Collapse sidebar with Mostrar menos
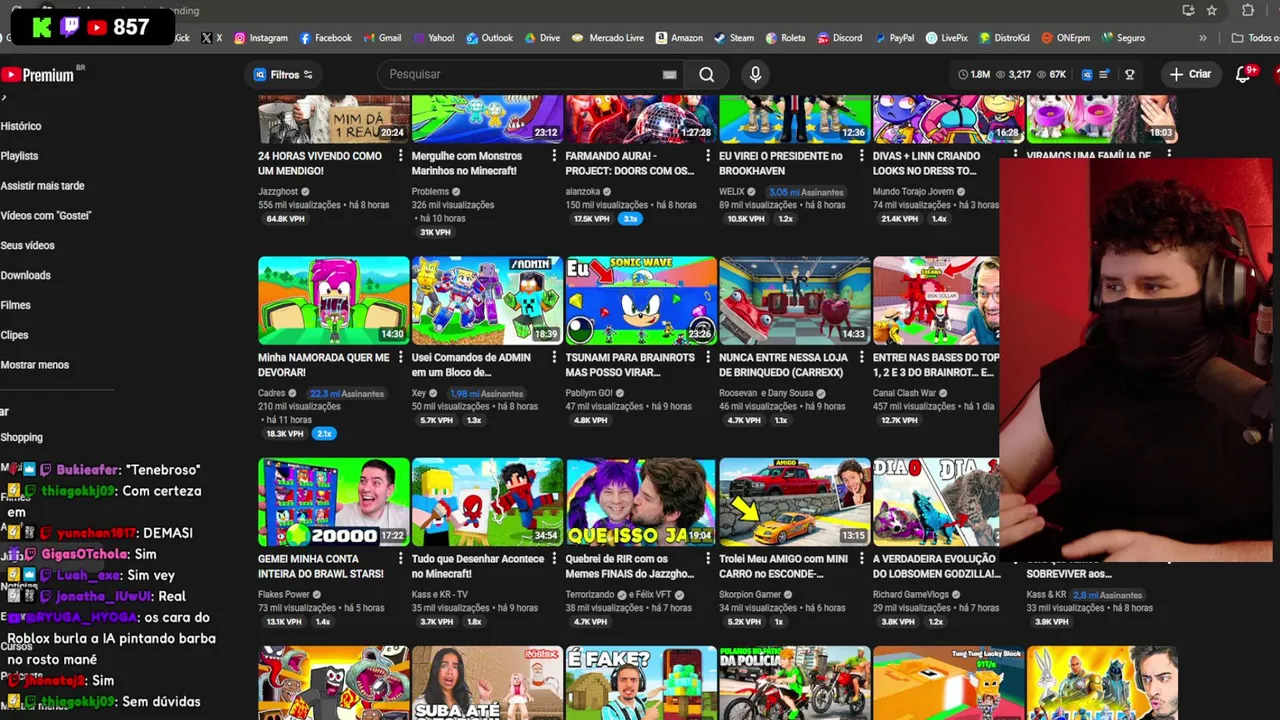 (35, 365)
